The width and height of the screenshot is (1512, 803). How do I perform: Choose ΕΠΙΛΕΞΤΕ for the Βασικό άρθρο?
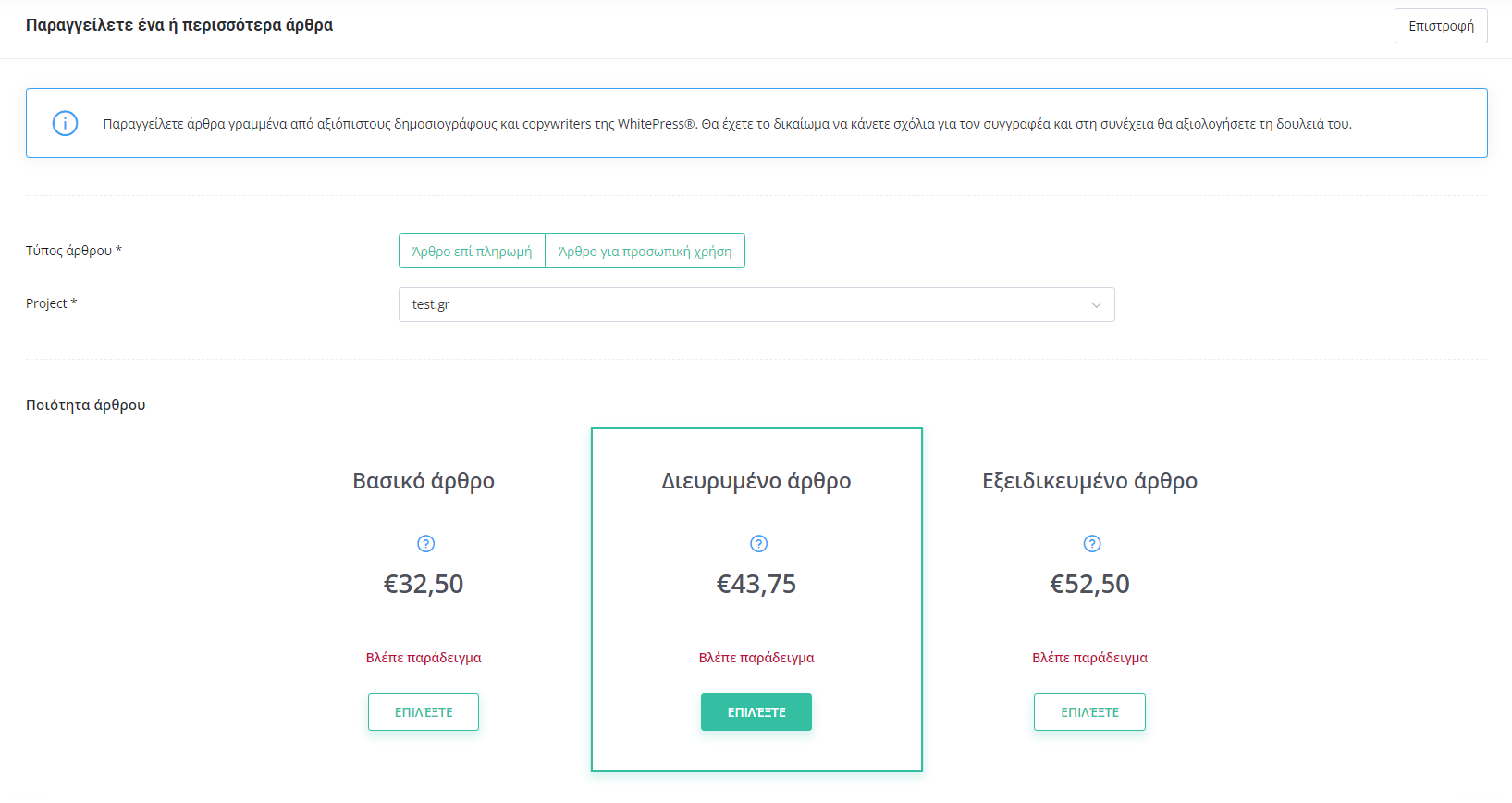coord(424,712)
